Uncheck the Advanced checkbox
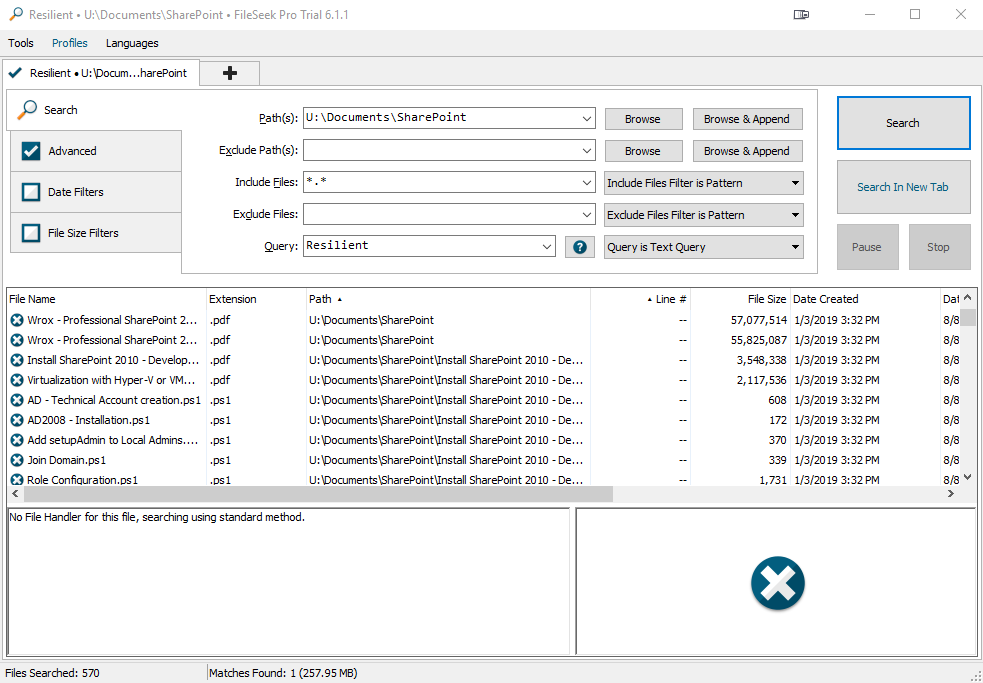 pyautogui.click(x=31, y=151)
